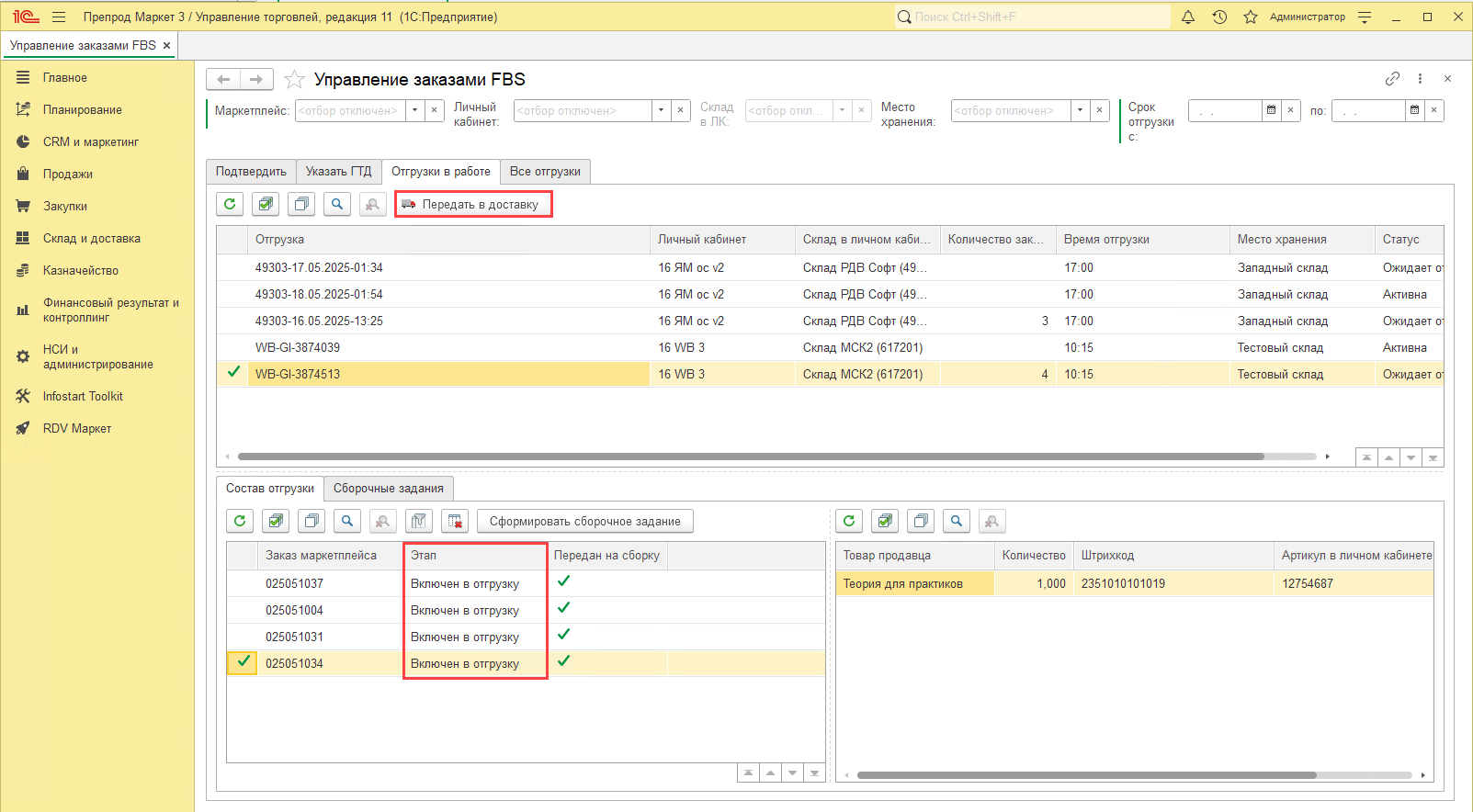Open notifications bell in title bar

[1187, 17]
